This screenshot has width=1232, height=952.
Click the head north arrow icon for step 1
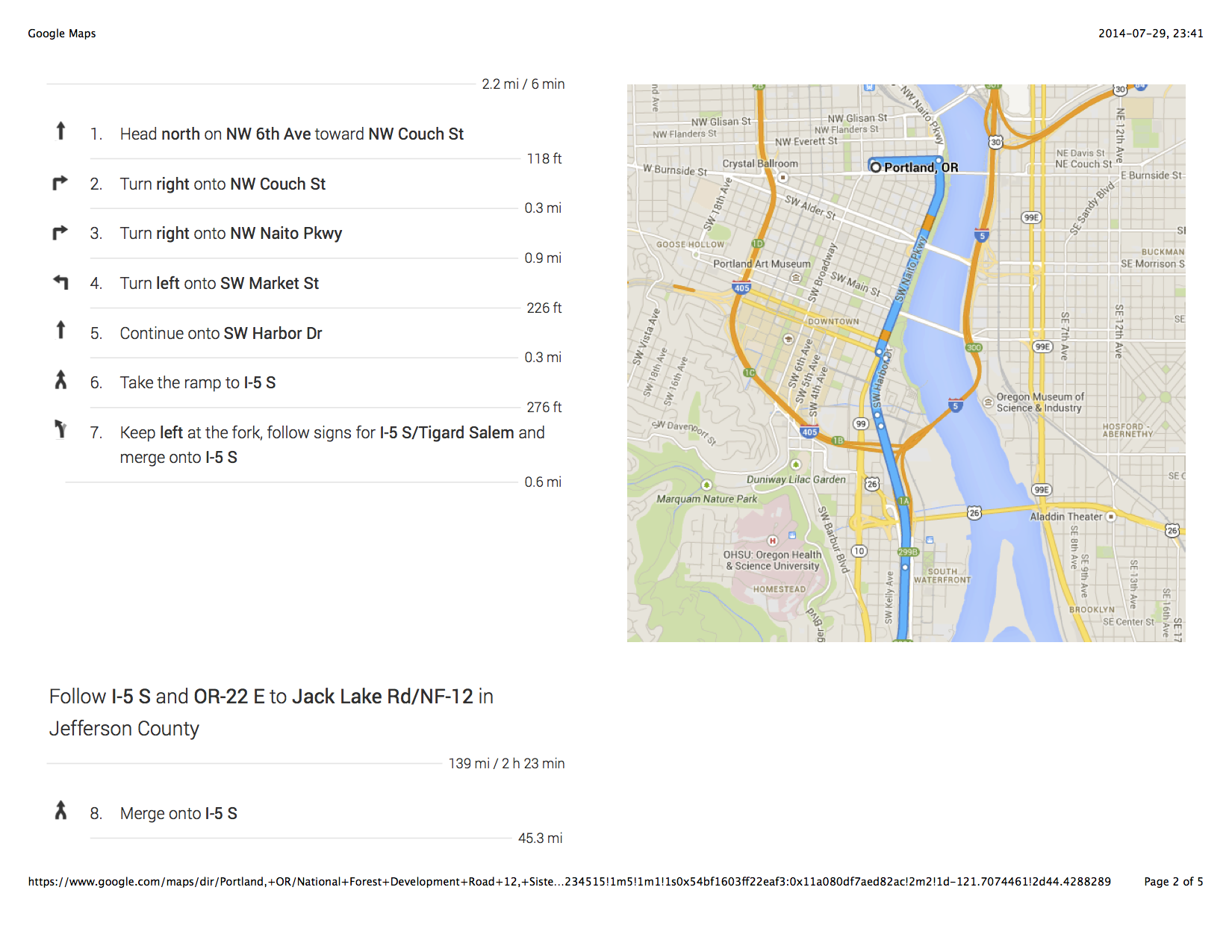click(x=61, y=131)
